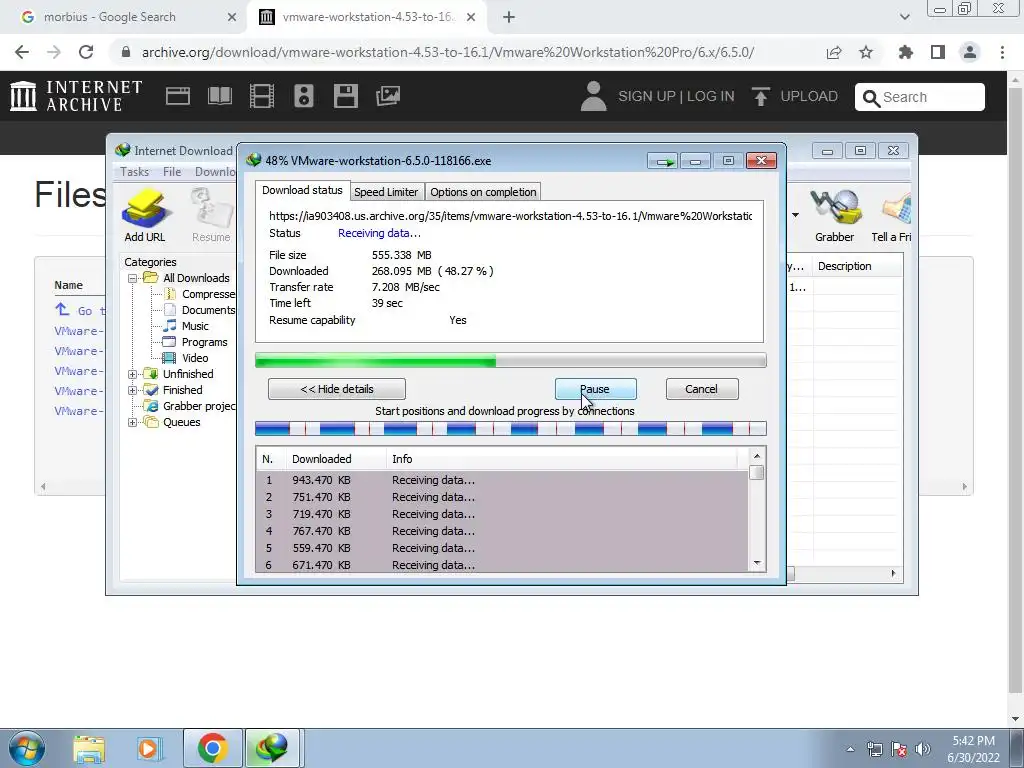Share this page icon in address bar
The width and height of the screenshot is (1024, 768).
pyautogui.click(x=834, y=52)
